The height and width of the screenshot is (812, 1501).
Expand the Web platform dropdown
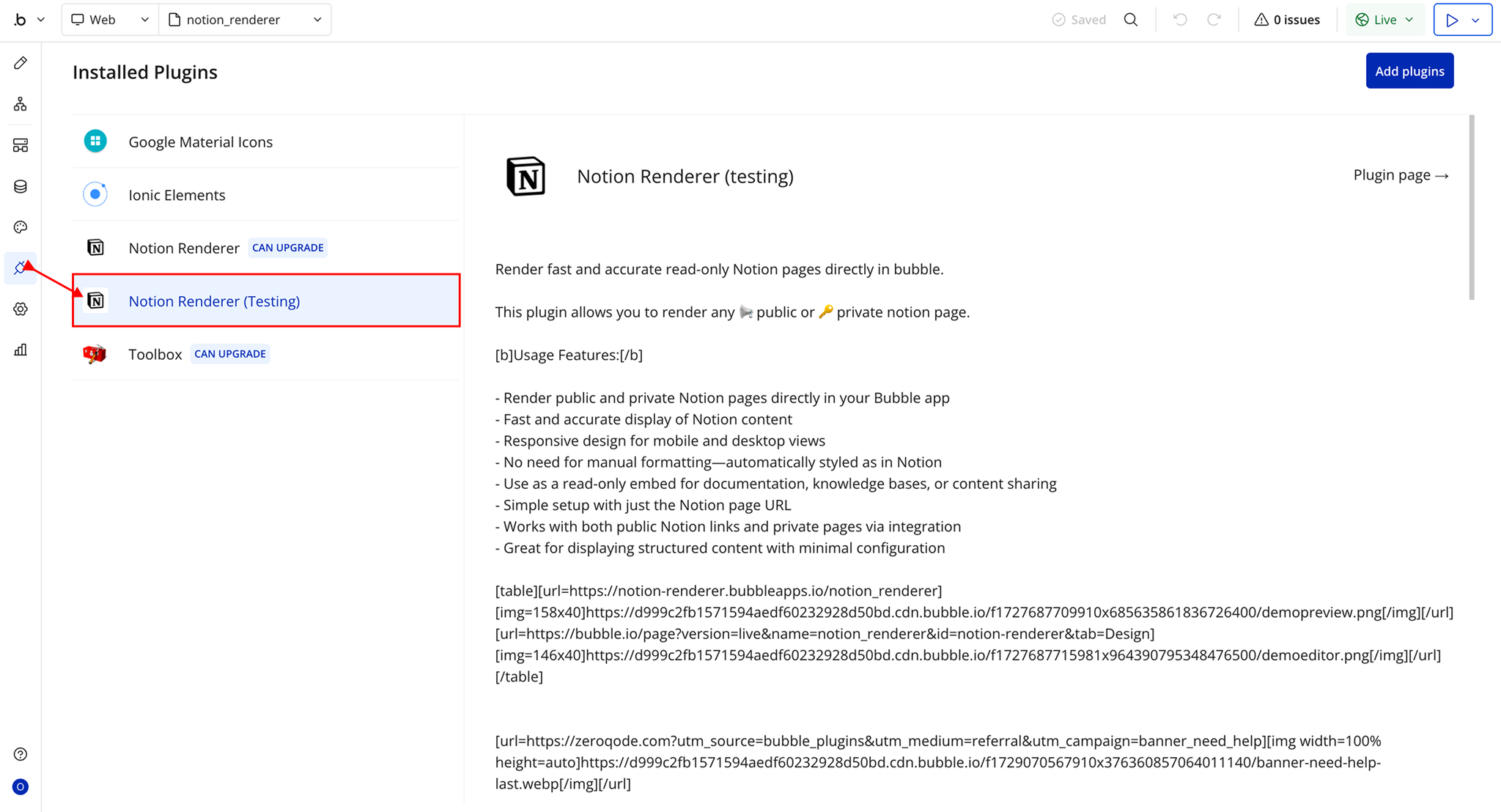[110, 20]
